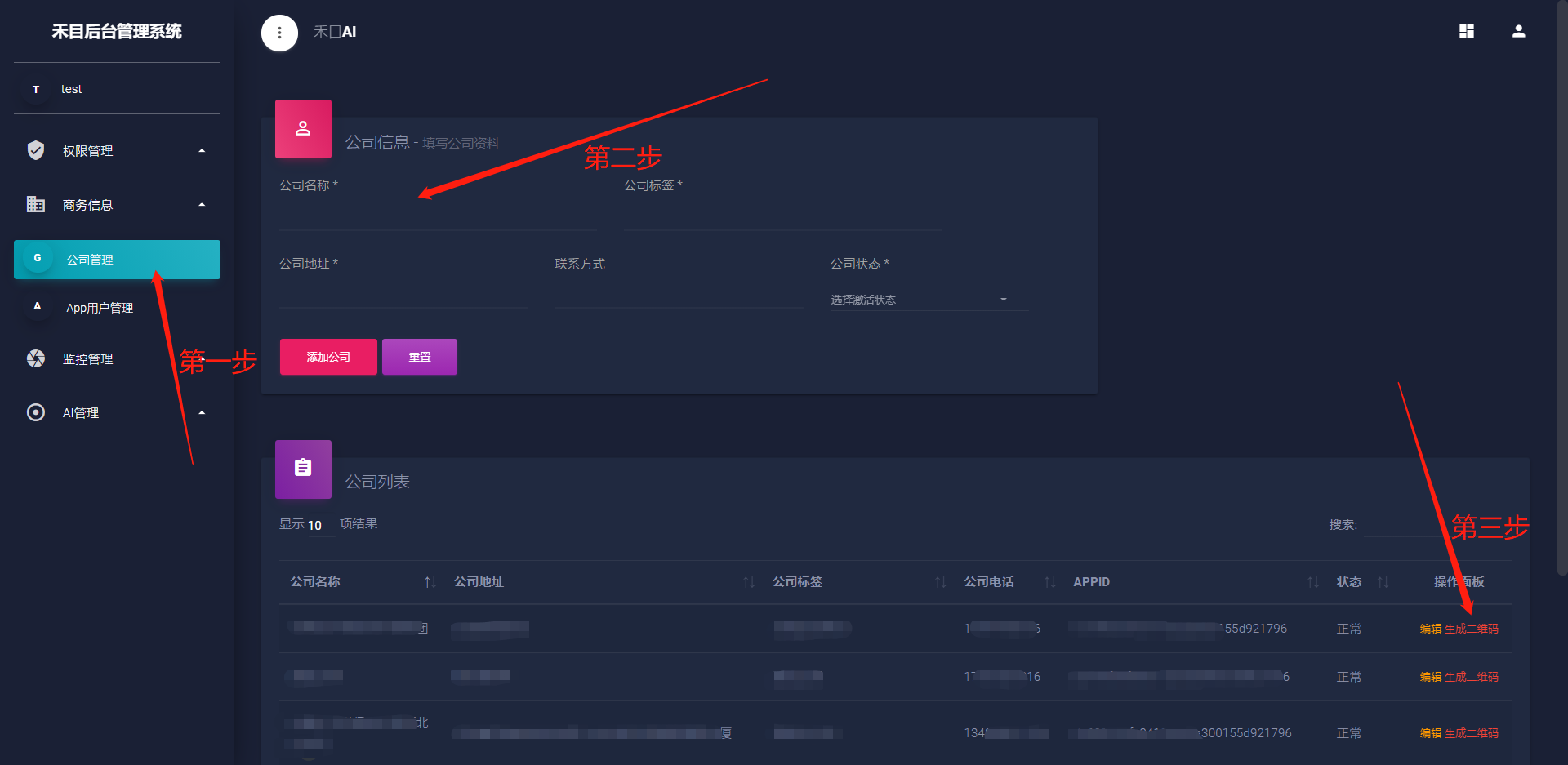
Task: Click 生成二维码 in the row ending 55d921796
Action: coord(1472,629)
